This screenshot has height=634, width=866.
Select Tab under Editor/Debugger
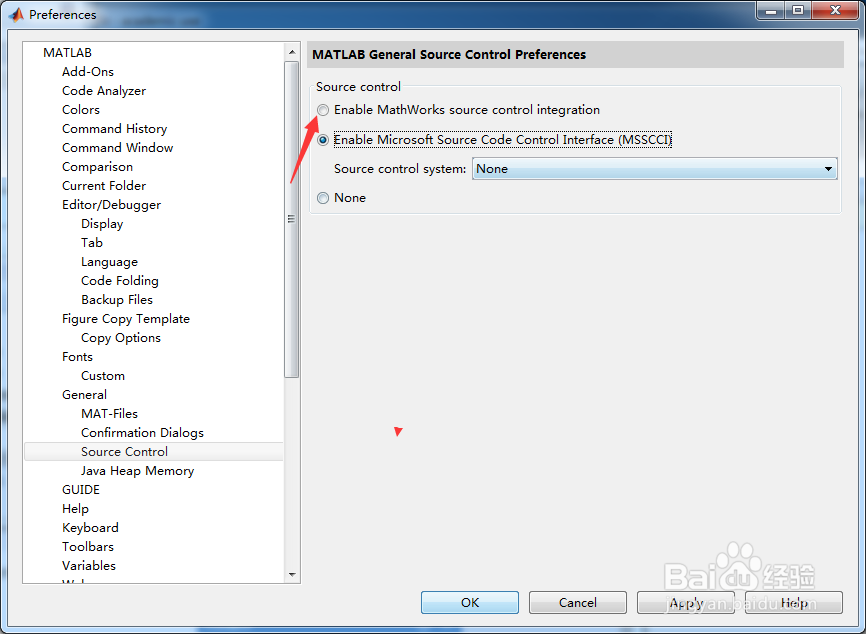(92, 242)
